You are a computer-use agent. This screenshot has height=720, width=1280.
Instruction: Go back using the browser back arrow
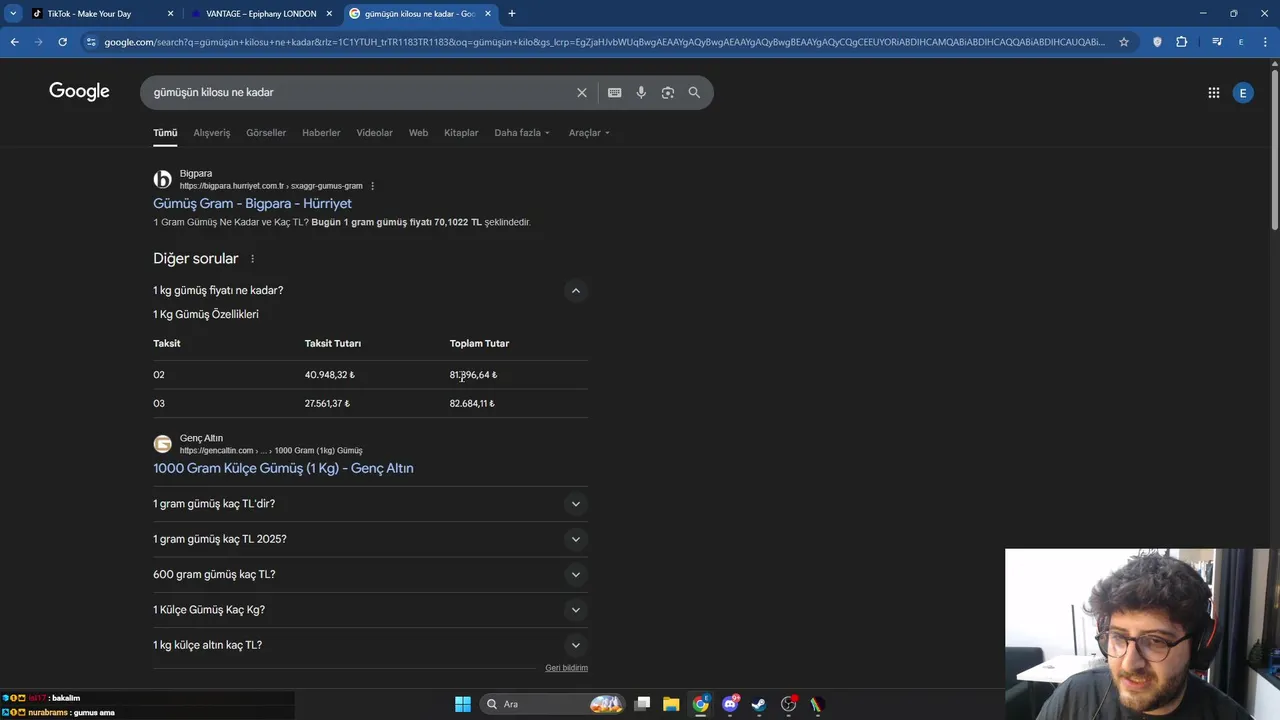point(14,42)
